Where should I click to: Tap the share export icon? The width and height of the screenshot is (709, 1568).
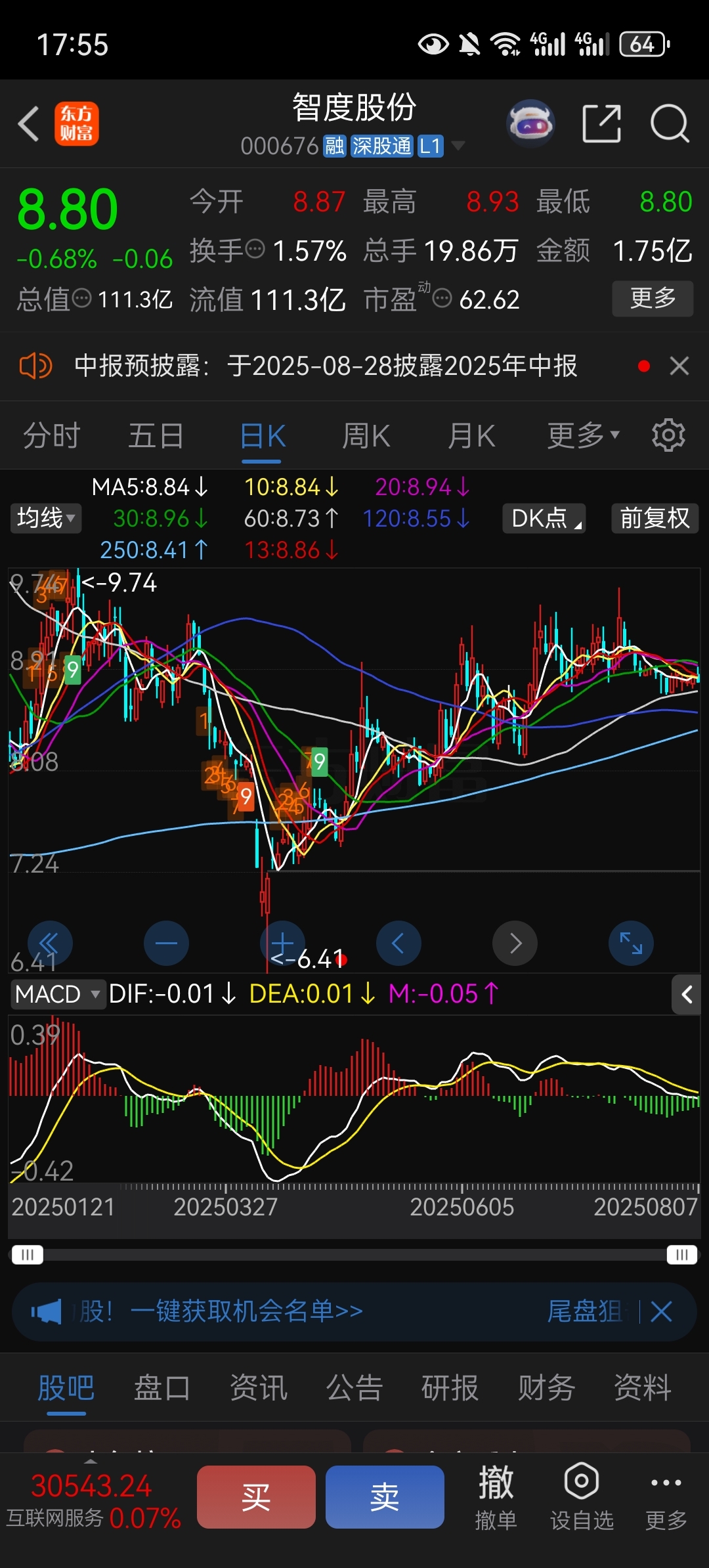(x=602, y=123)
